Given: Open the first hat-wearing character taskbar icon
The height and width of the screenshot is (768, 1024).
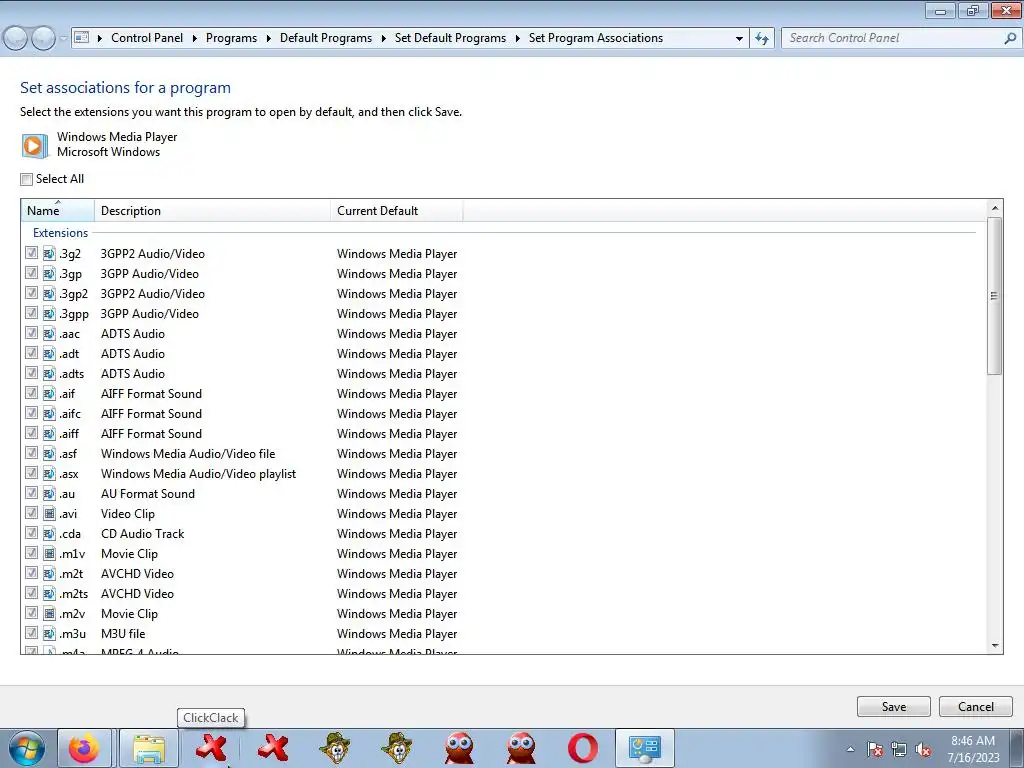Looking at the screenshot, I should pyautogui.click(x=334, y=748).
